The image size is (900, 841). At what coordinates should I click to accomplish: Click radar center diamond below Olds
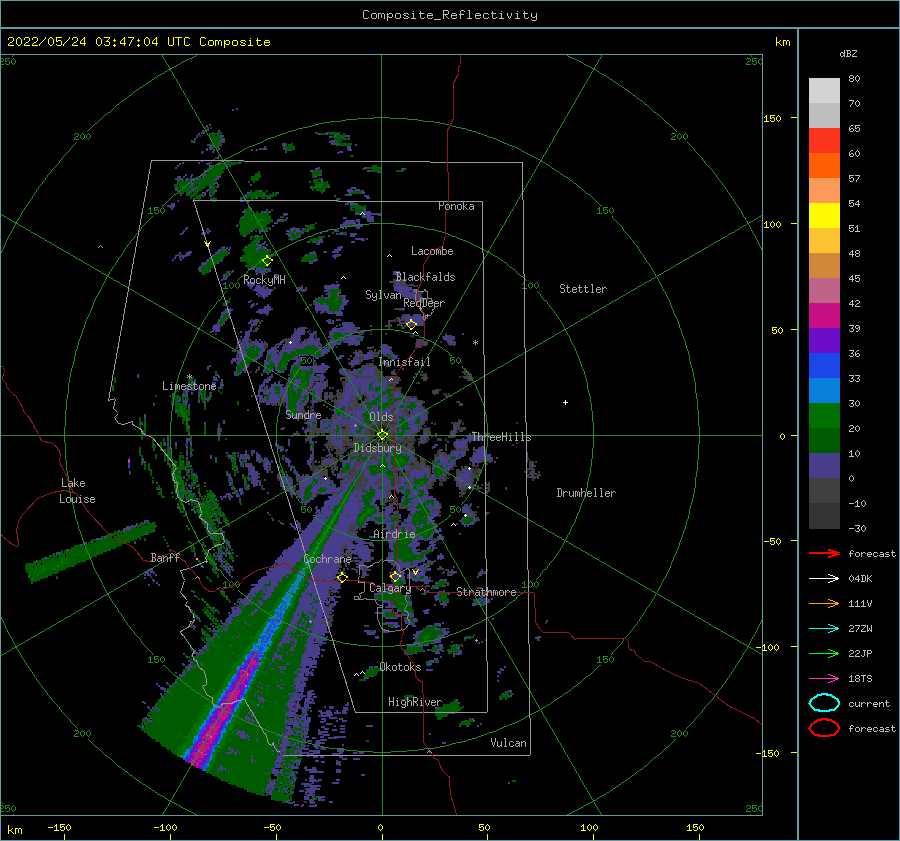tap(382, 435)
